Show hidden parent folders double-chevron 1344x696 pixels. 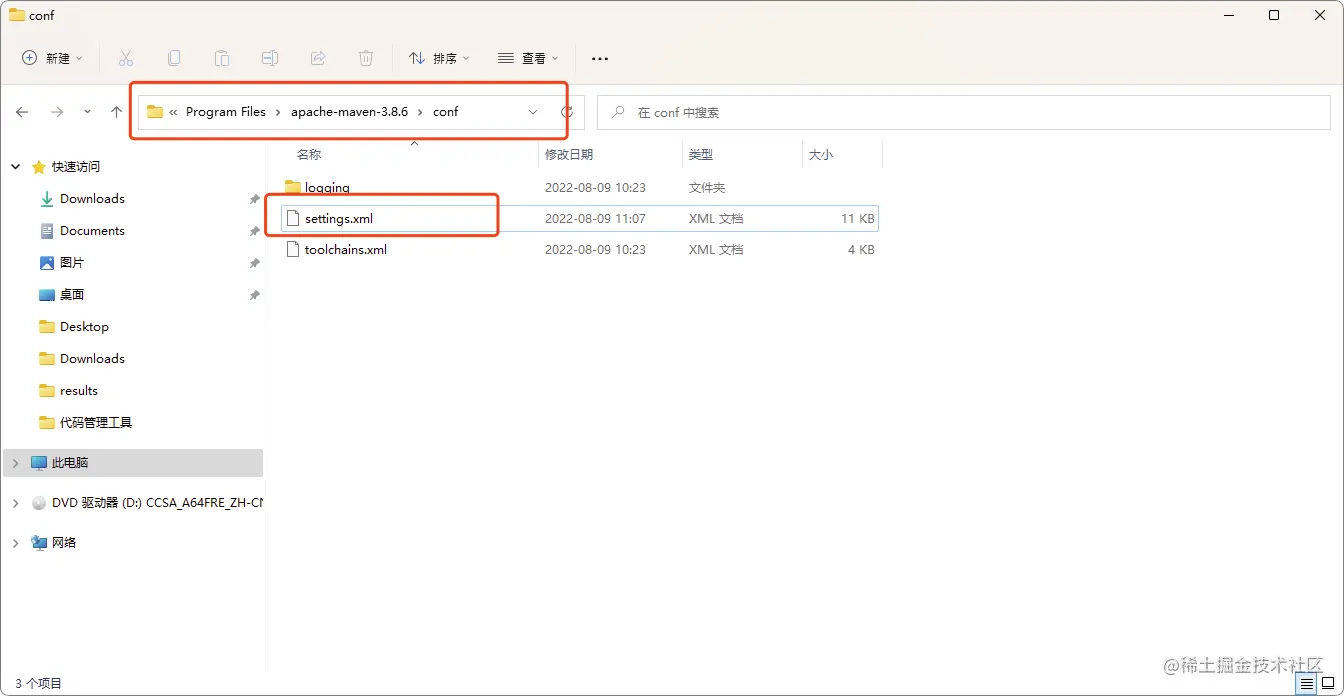[174, 112]
